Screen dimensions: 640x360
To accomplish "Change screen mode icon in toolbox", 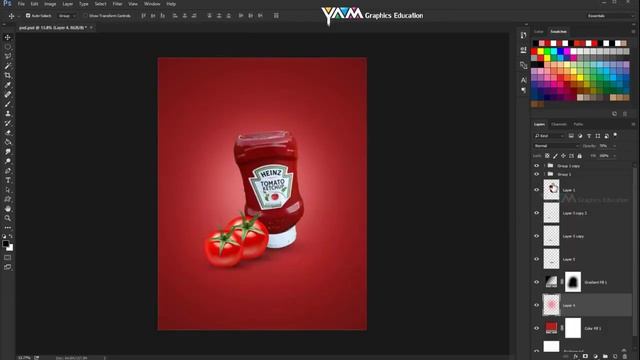I will [8, 267].
